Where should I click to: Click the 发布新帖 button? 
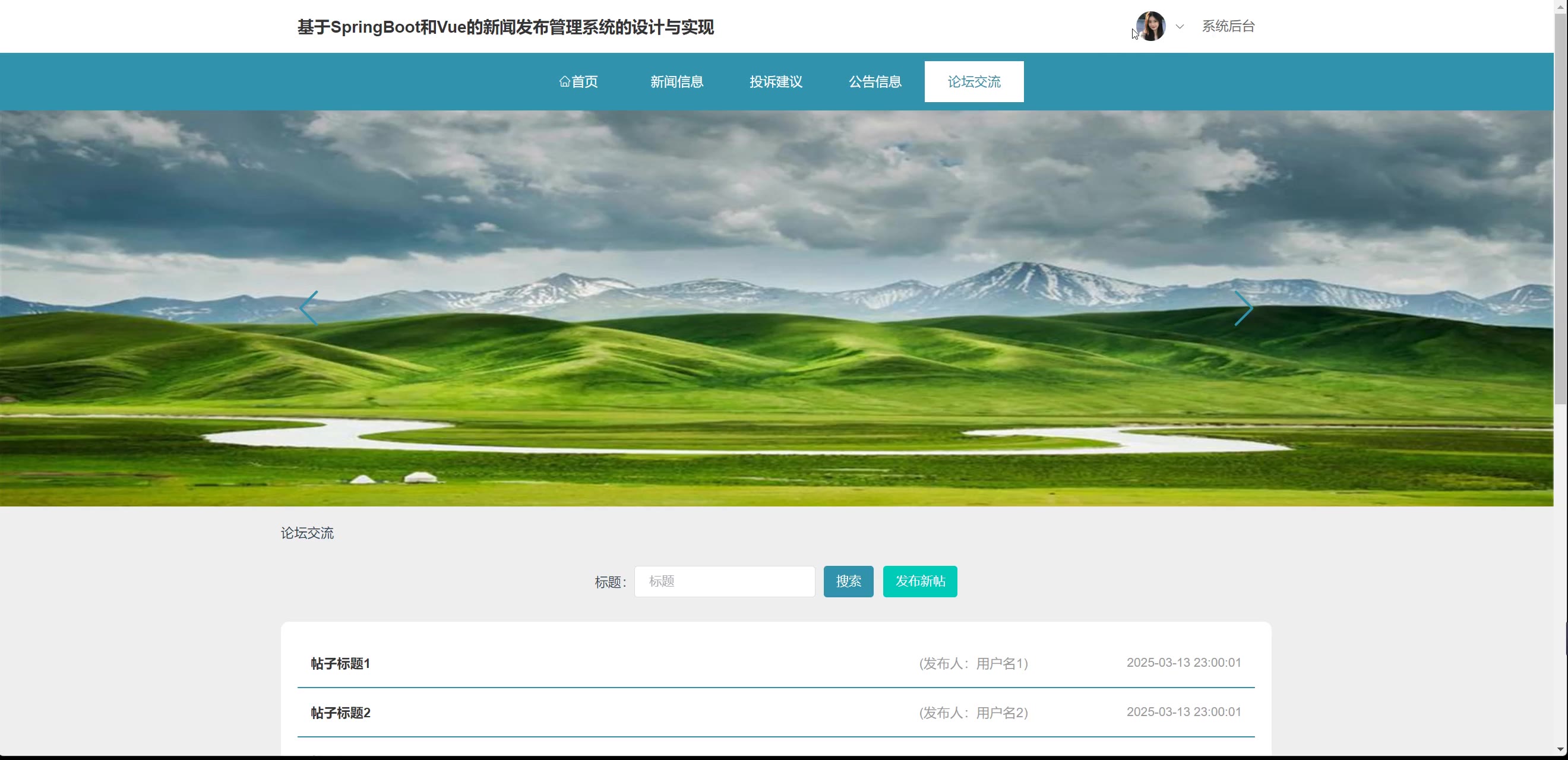tap(919, 581)
